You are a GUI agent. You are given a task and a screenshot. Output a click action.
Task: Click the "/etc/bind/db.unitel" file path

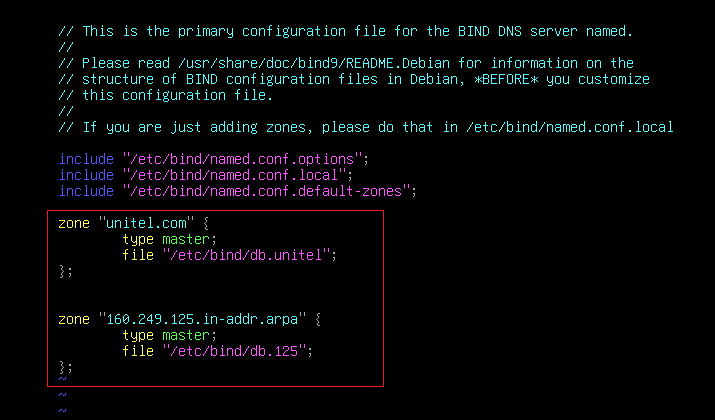click(x=246, y=255)
